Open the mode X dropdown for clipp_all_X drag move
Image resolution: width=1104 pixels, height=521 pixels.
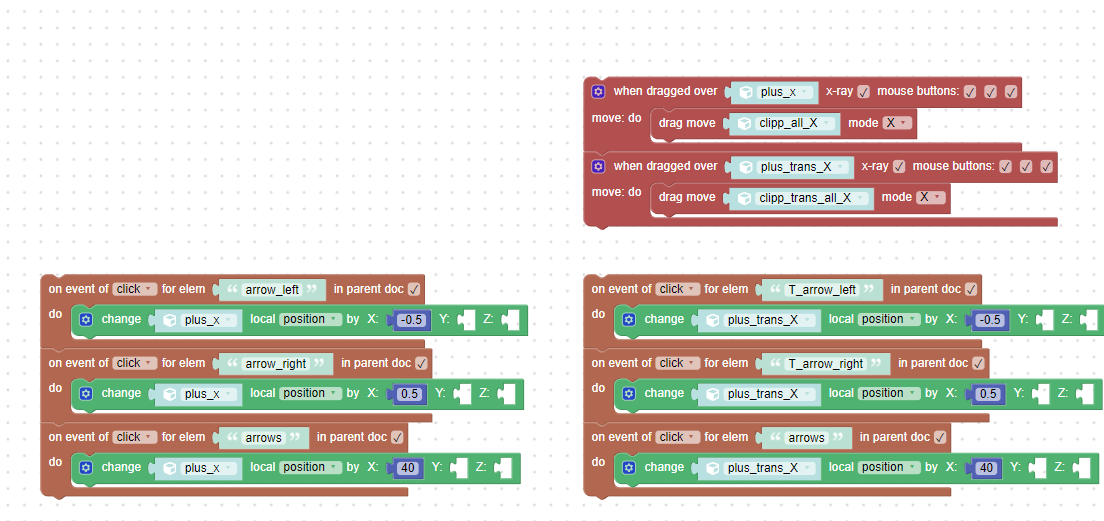pyautogui.click(x=896, y=123)
